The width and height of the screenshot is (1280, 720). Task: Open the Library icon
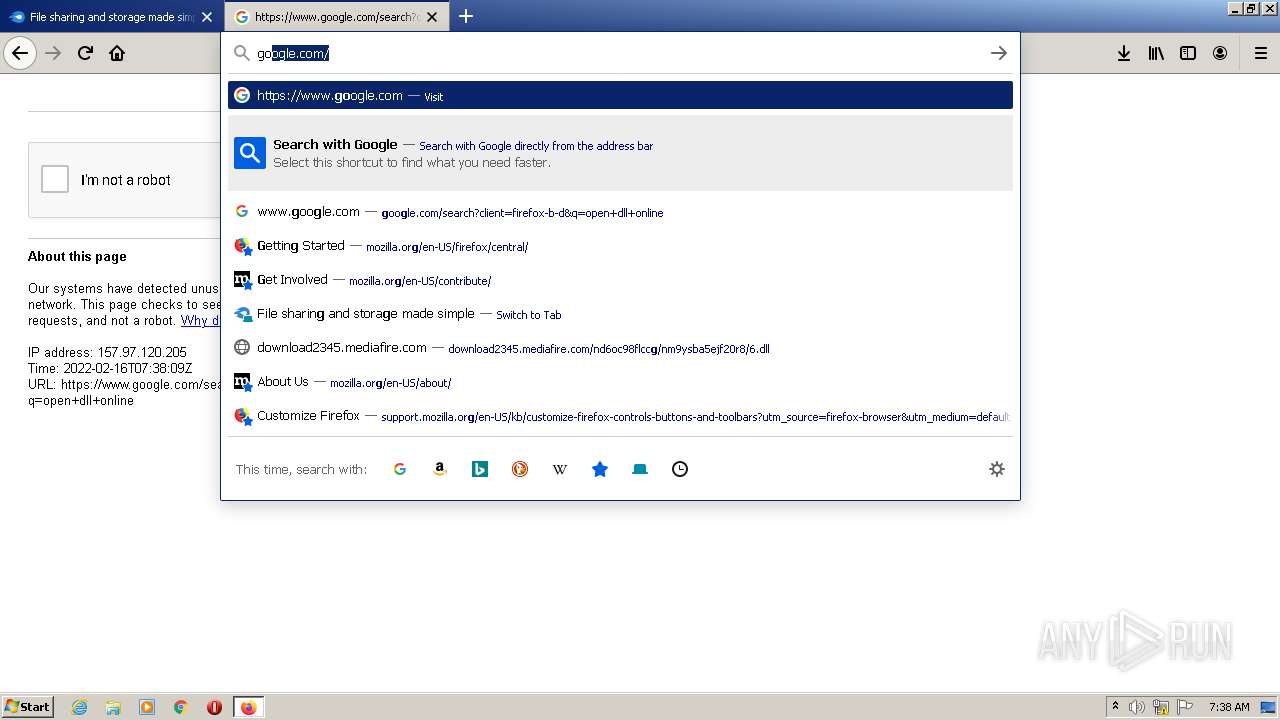pyautogui.click(x=1156, y=53)
